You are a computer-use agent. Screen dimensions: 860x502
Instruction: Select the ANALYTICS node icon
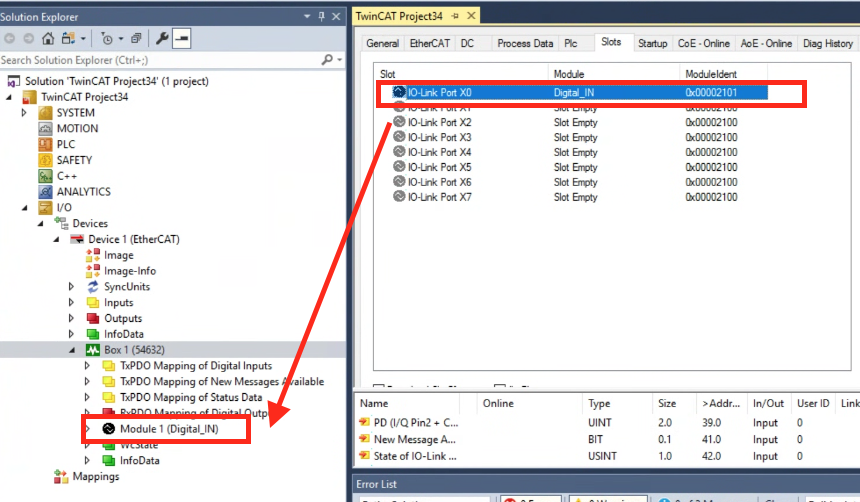(x=46, y=192)
